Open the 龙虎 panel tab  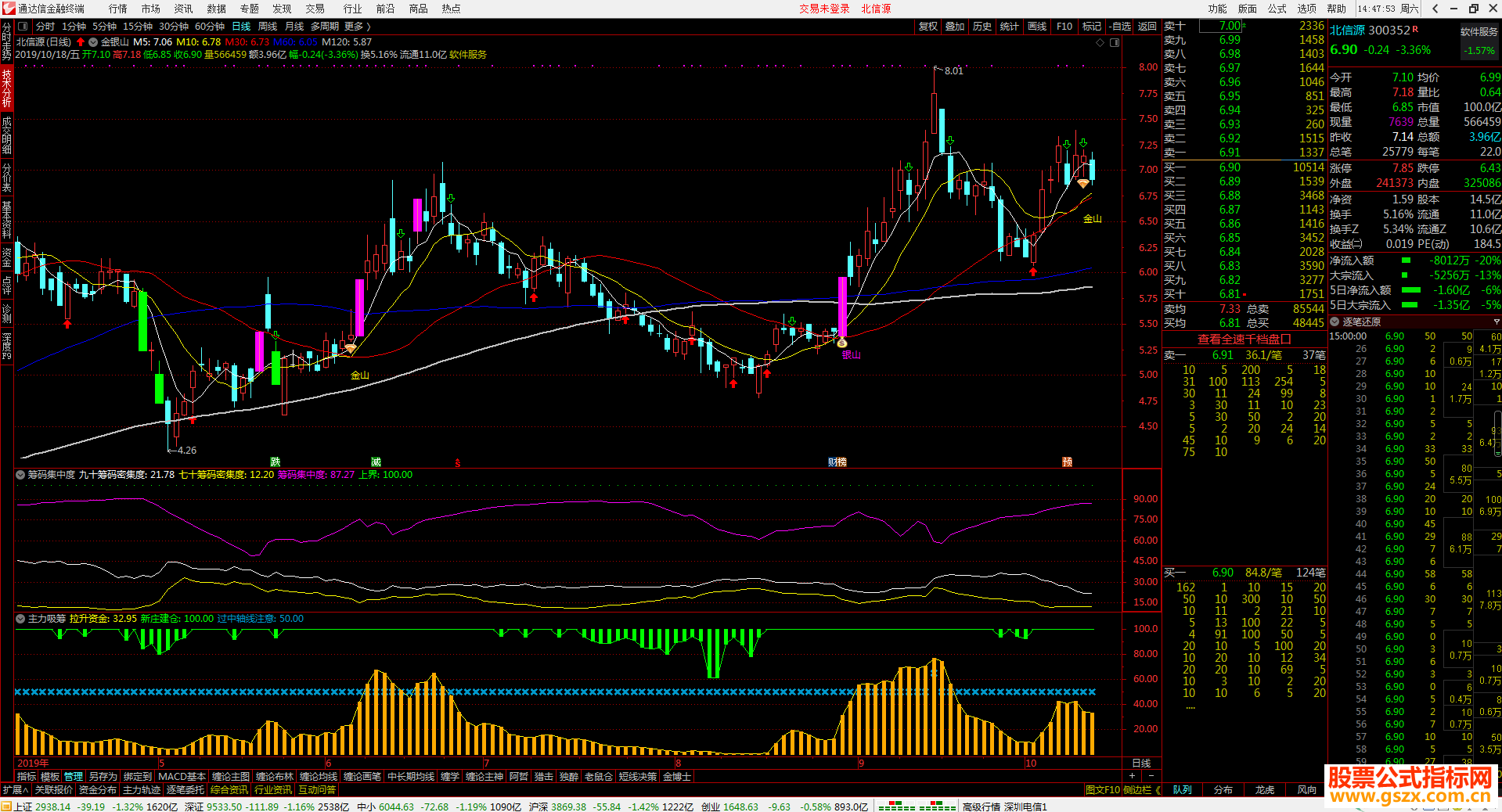1265,790
